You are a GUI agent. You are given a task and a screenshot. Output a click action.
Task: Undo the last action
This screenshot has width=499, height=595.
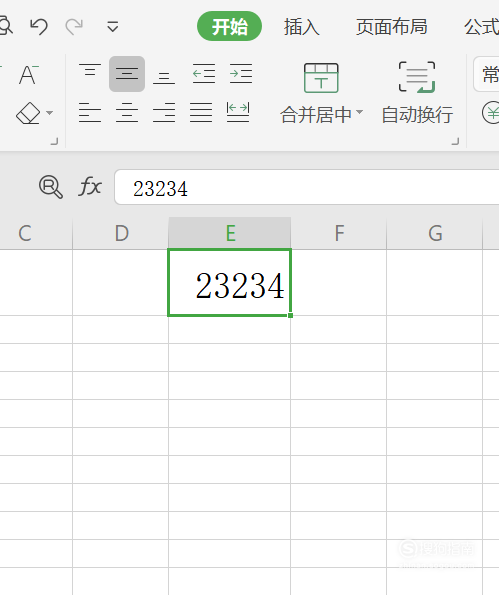pyautogui.click(x=39, y=27)
